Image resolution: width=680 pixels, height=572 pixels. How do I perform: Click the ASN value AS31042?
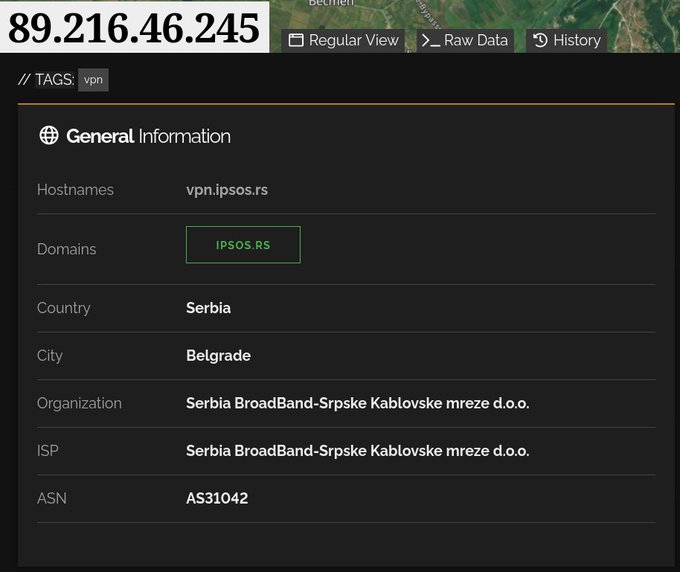click(217, 498)
